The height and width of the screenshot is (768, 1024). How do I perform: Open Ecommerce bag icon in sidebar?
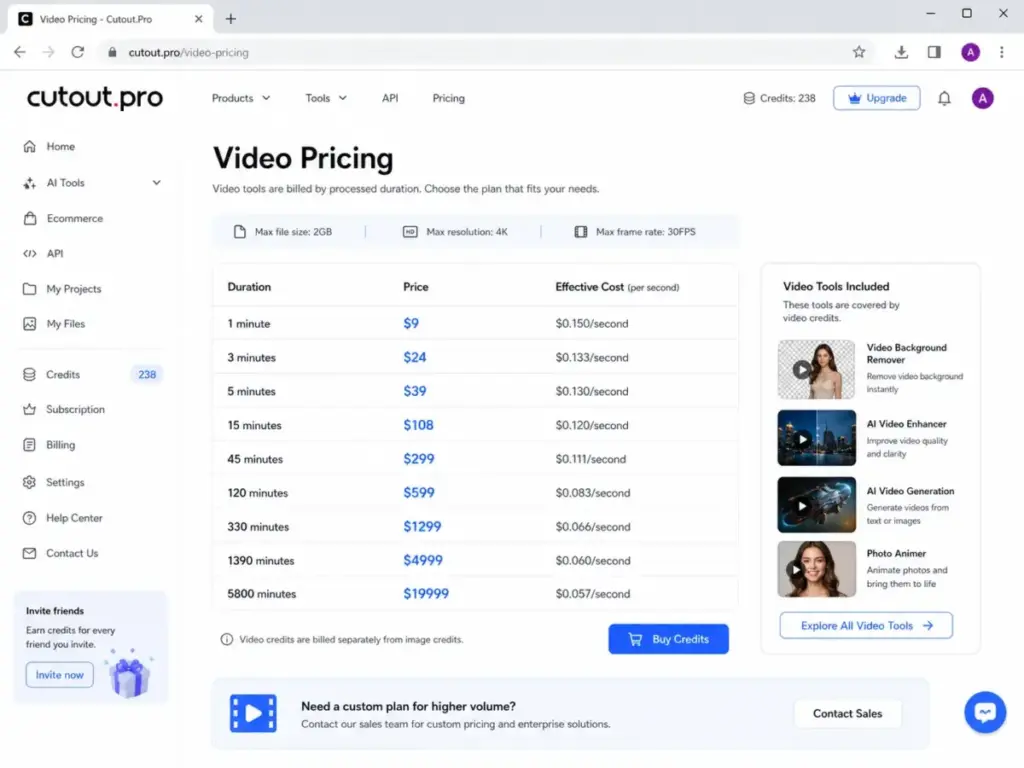30,218
